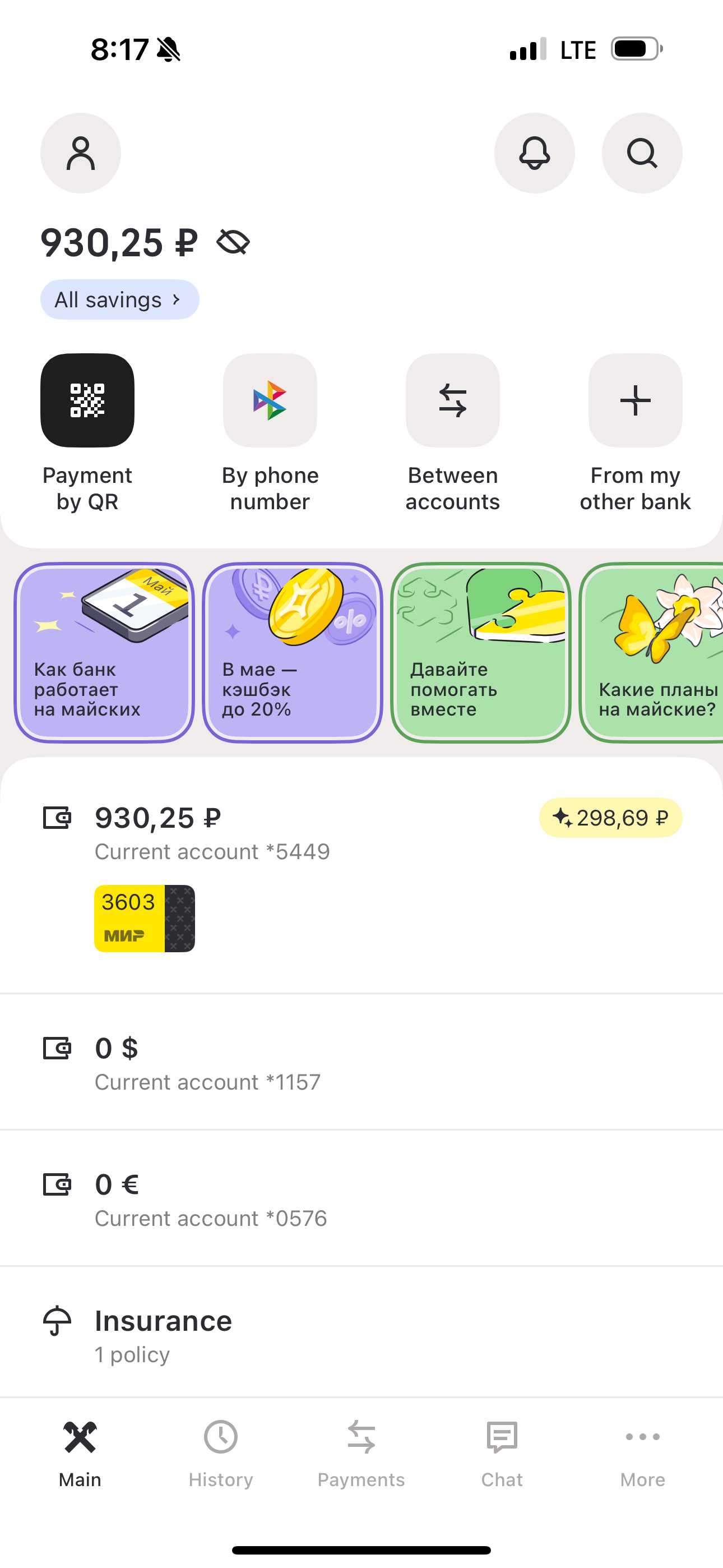Tap From my other bank plus icon
Screen dimensions: 723x1568
[636, 400]
